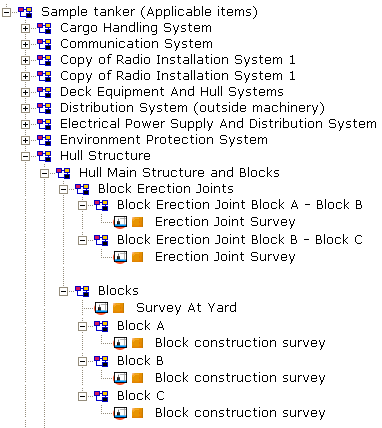Collapse the Block Erection Joints node
This screenshot has height=428, width=382.
point(63,190)
